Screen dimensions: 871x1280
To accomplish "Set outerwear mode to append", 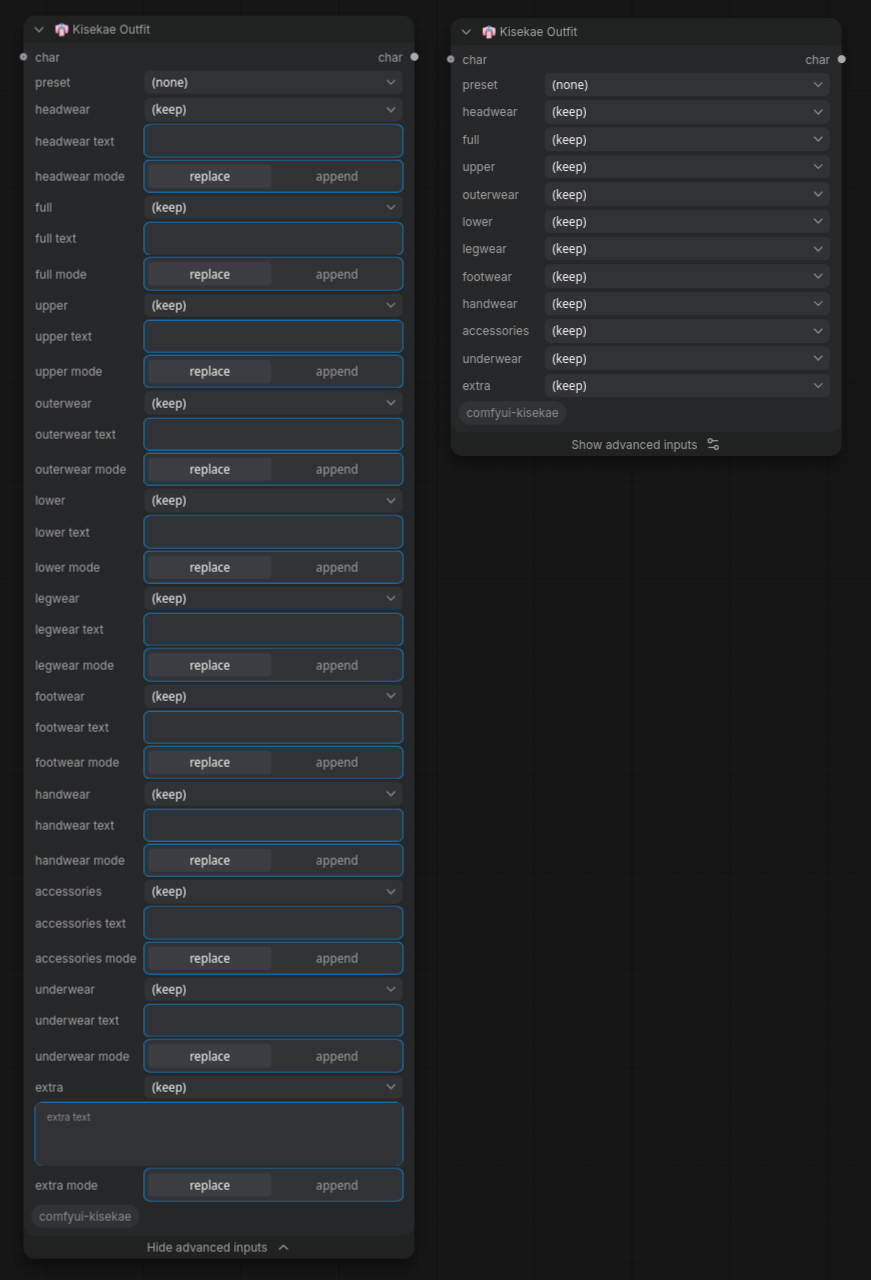I will (337, 469).
